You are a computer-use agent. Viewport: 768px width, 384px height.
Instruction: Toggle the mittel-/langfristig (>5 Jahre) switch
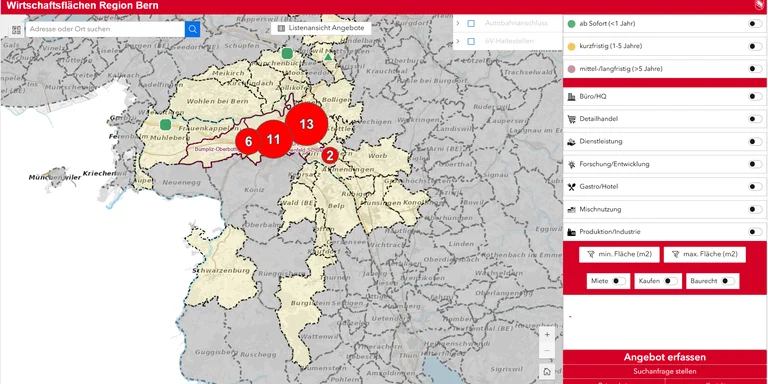coord(755,69)
